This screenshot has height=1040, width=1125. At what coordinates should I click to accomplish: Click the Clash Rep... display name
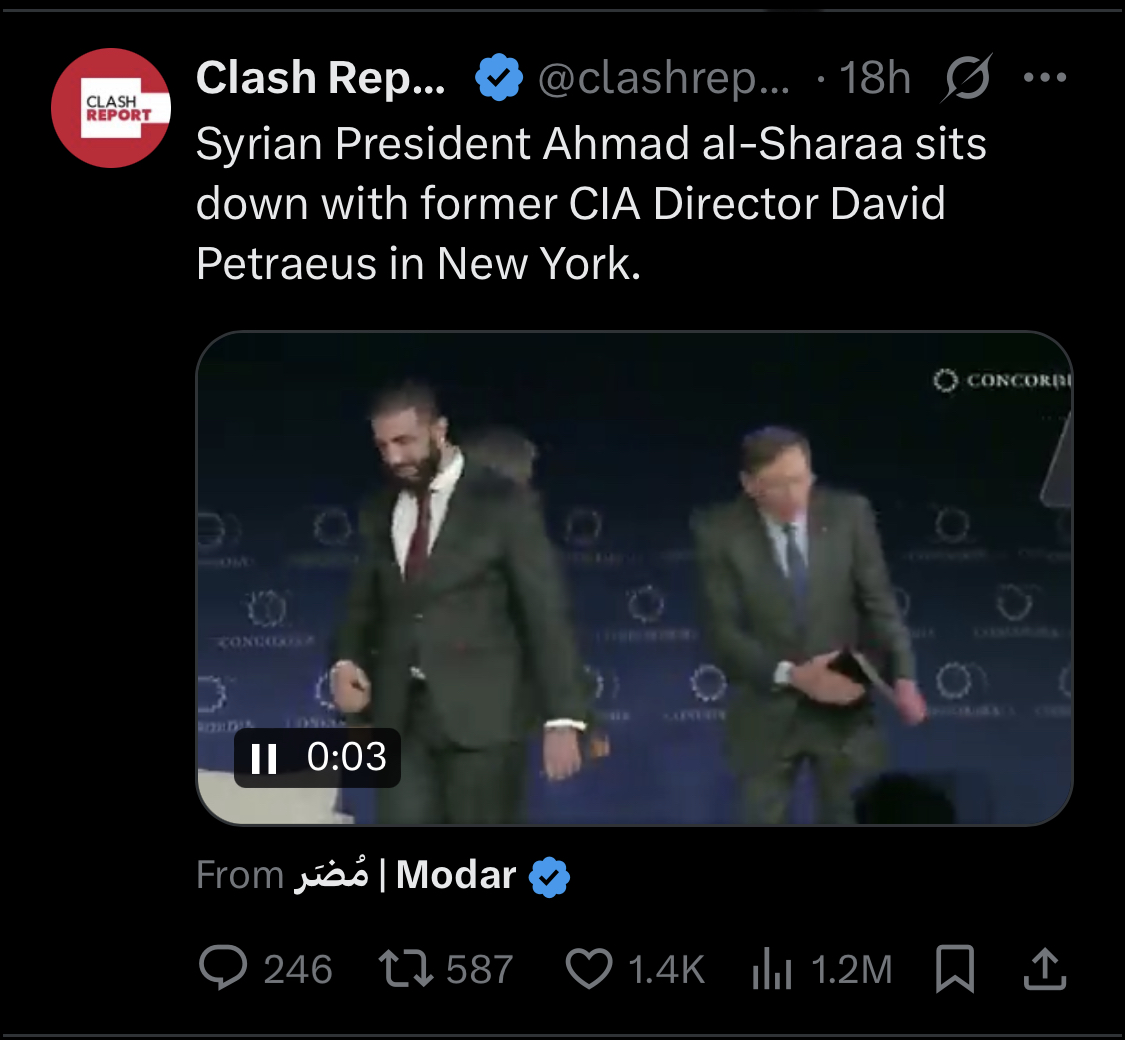[x=321, y=77]
